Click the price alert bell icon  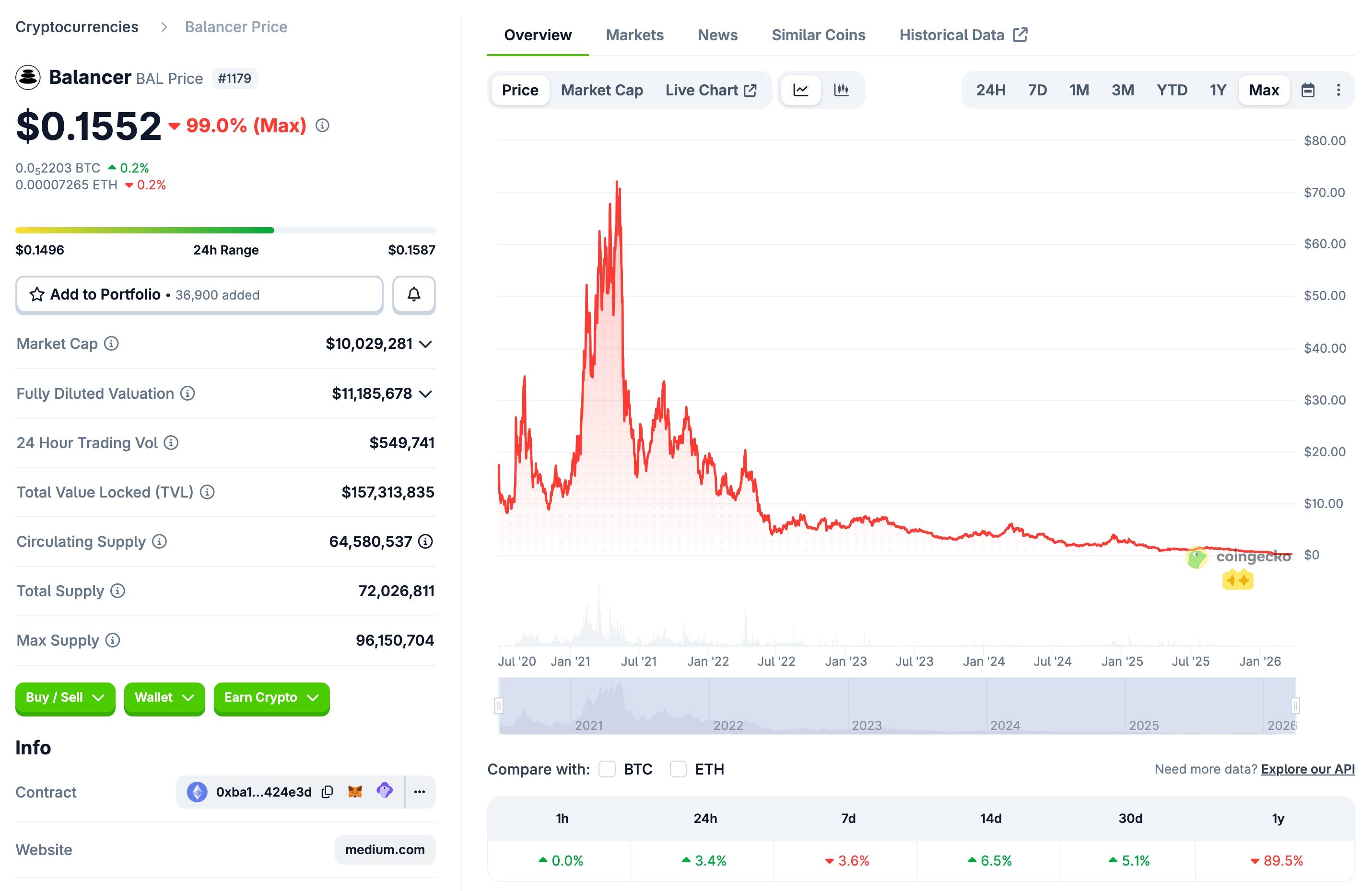point(413,294)
